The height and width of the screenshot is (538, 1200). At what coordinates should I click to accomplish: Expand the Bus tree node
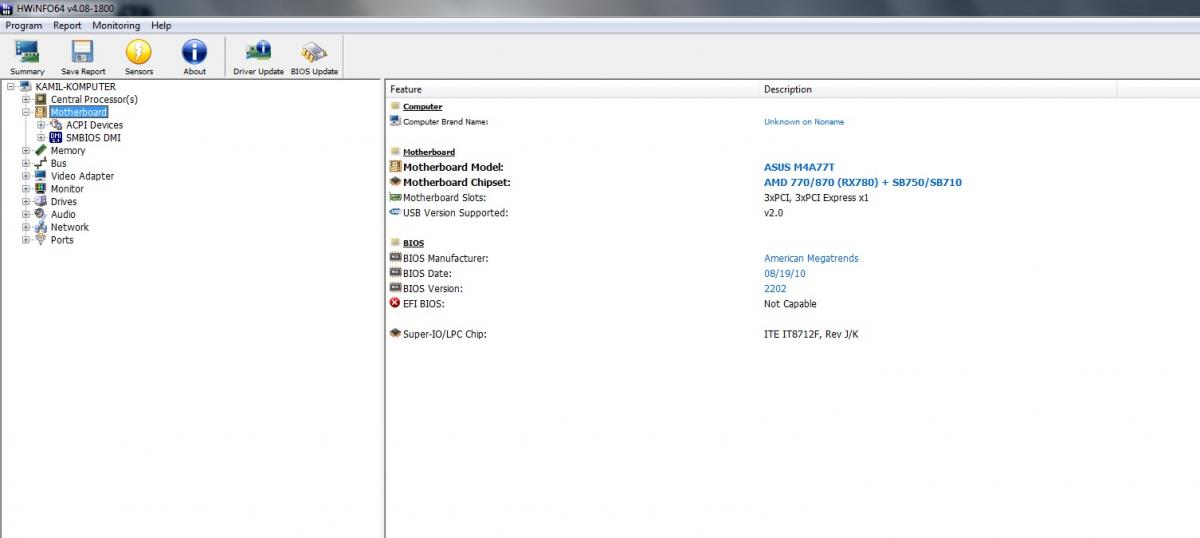26,164
